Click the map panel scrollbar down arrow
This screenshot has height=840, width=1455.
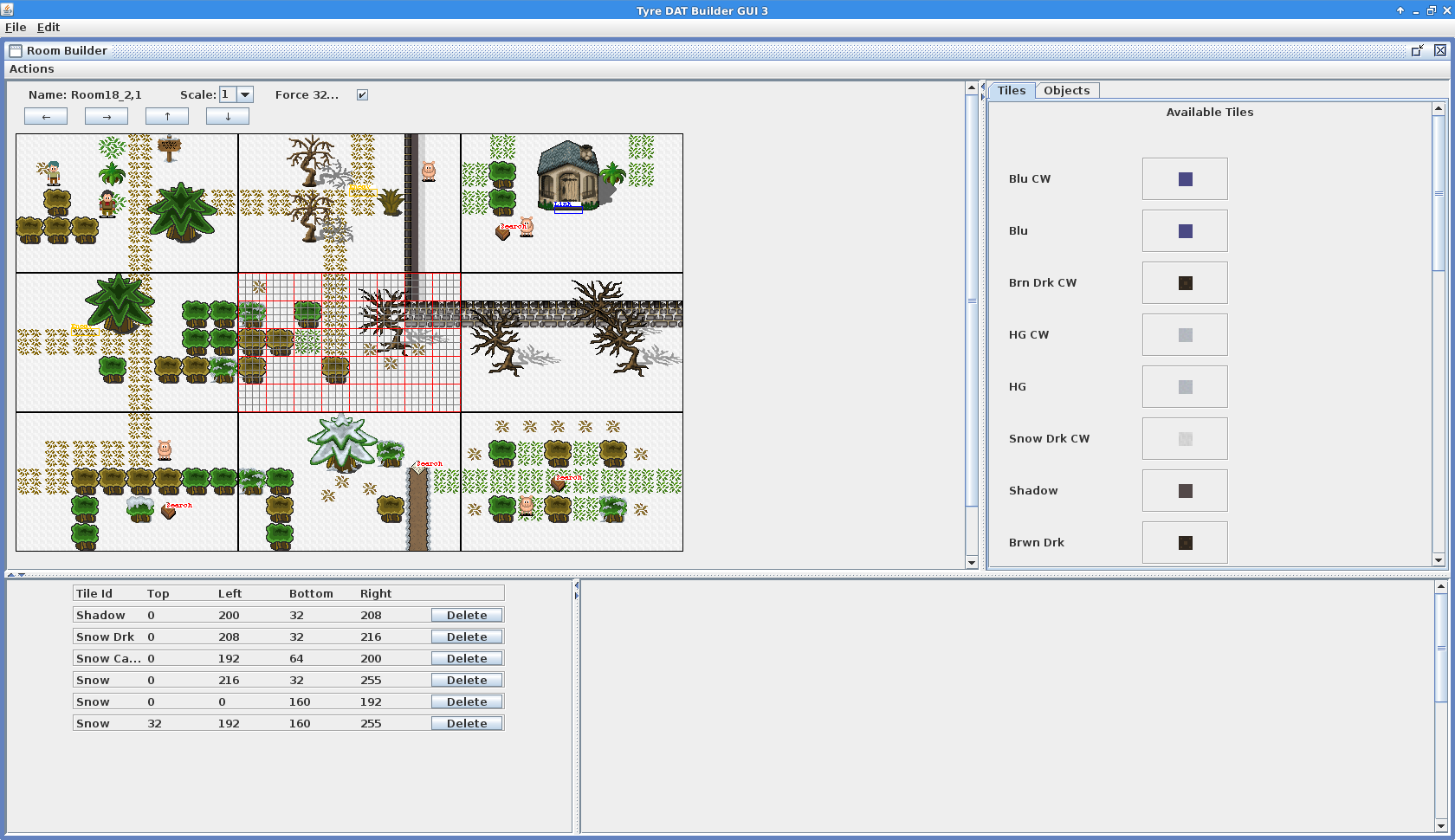coord(972,562)
